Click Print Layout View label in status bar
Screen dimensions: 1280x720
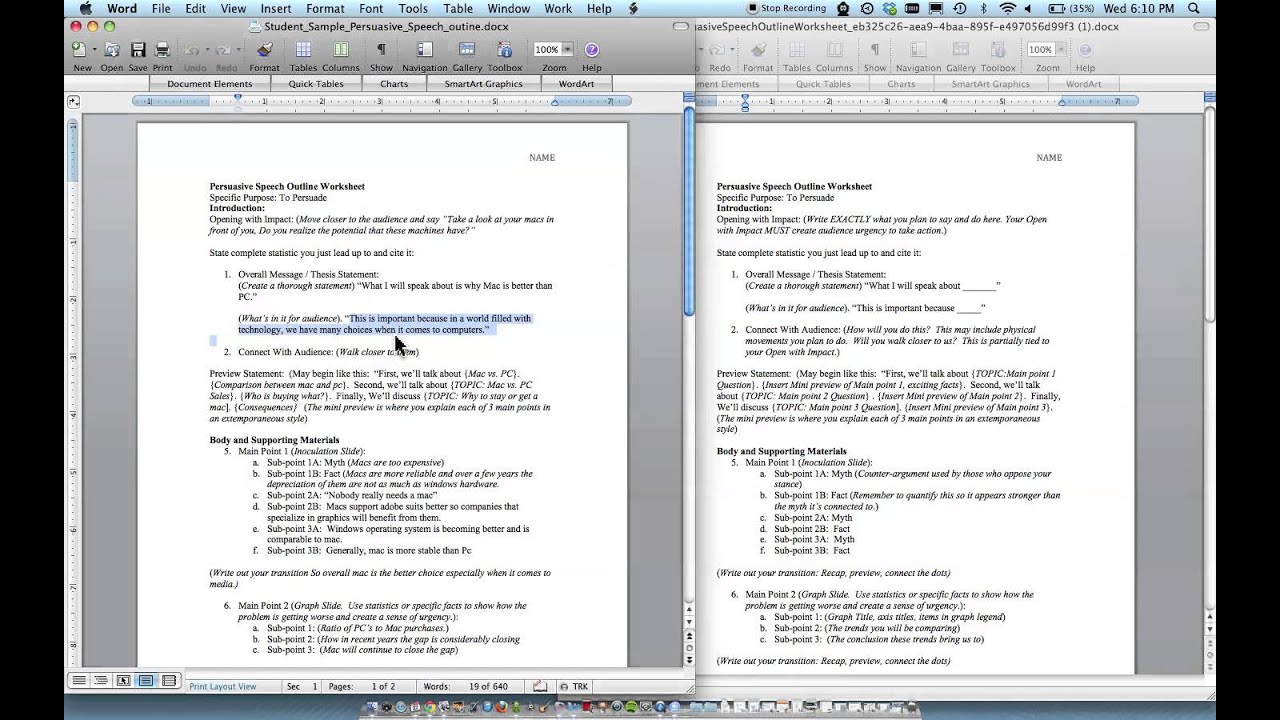(x=222, y=687)
